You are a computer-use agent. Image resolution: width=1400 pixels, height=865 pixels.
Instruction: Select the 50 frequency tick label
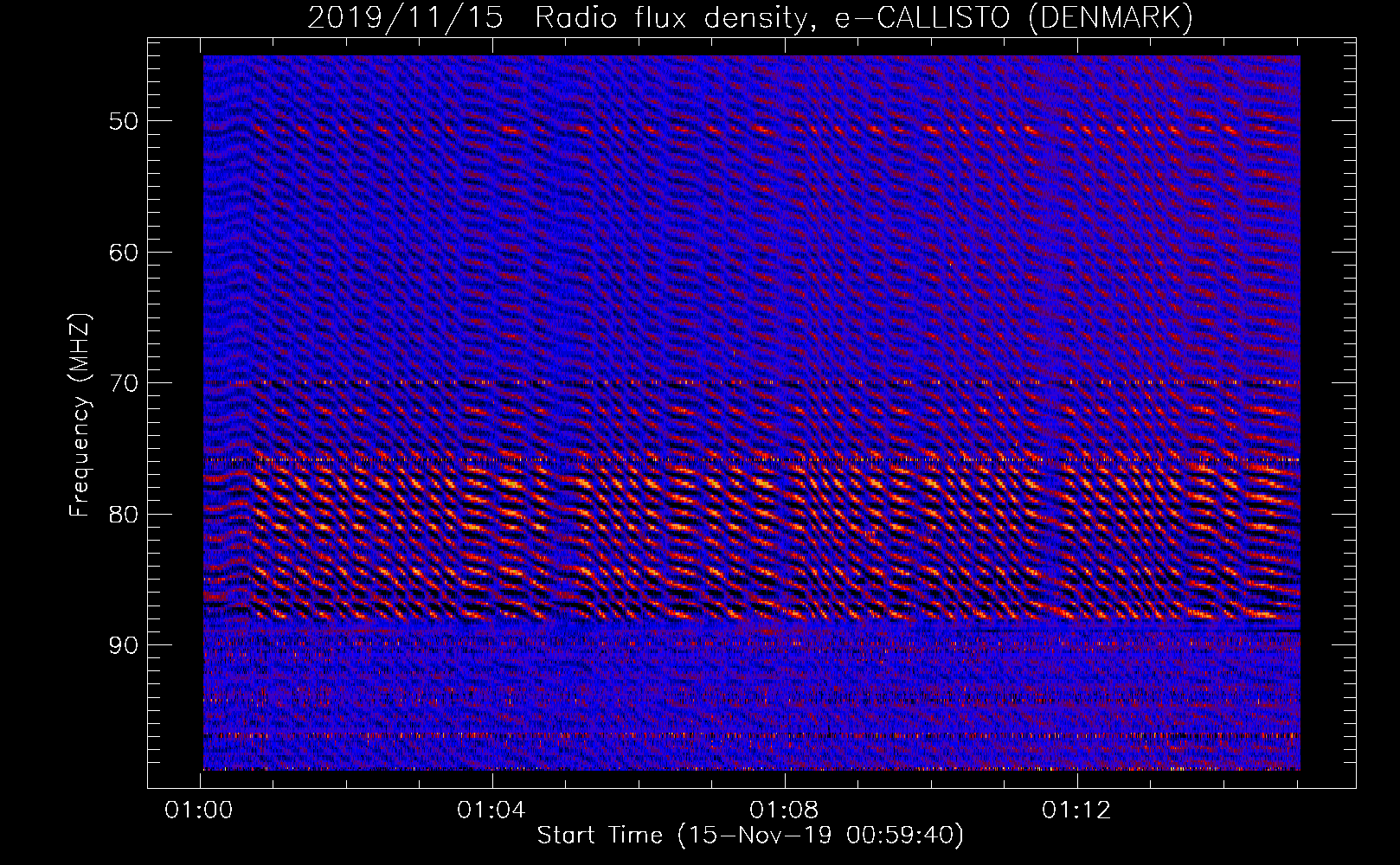tap(123, 121)
